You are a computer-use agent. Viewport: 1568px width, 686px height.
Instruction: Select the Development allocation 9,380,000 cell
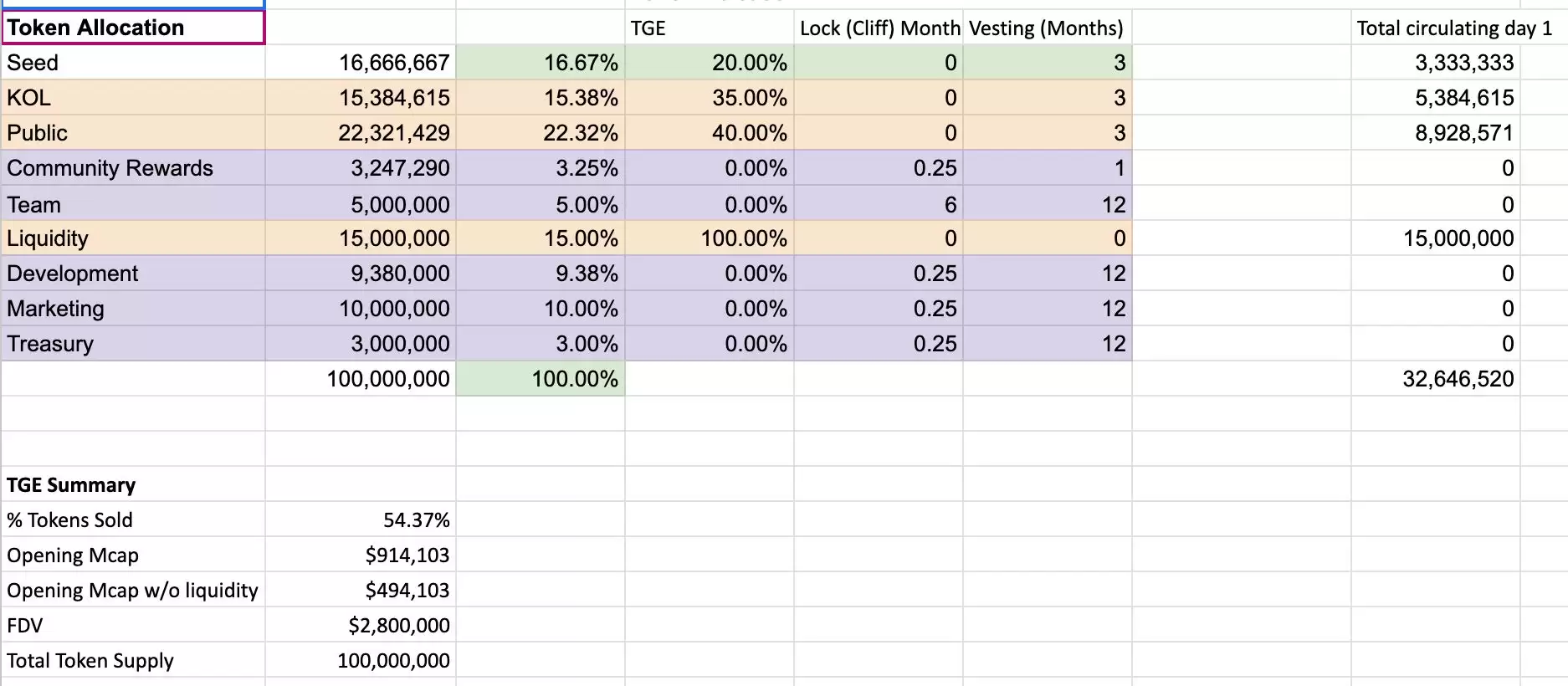pyautogui.click(x=361, y=274)
